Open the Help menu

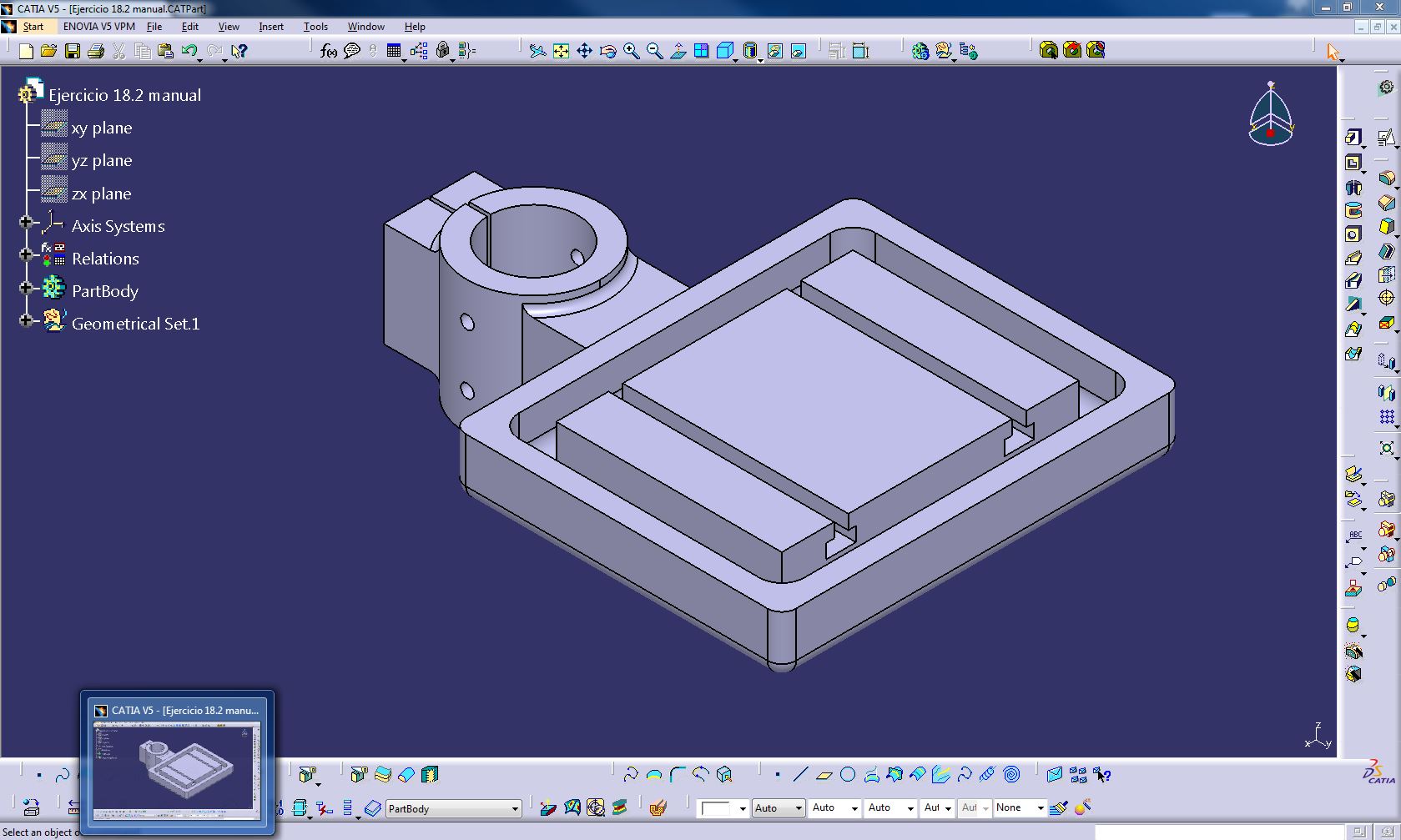(x=415, y=27)
